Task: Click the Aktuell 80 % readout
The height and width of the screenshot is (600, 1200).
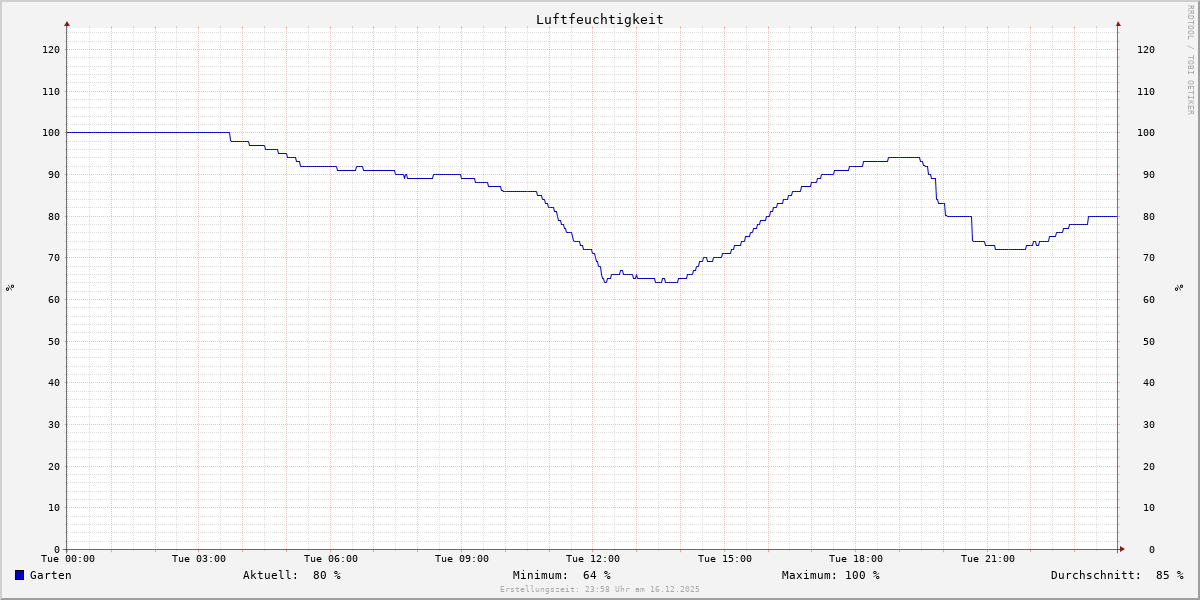Action: [291, 575]
